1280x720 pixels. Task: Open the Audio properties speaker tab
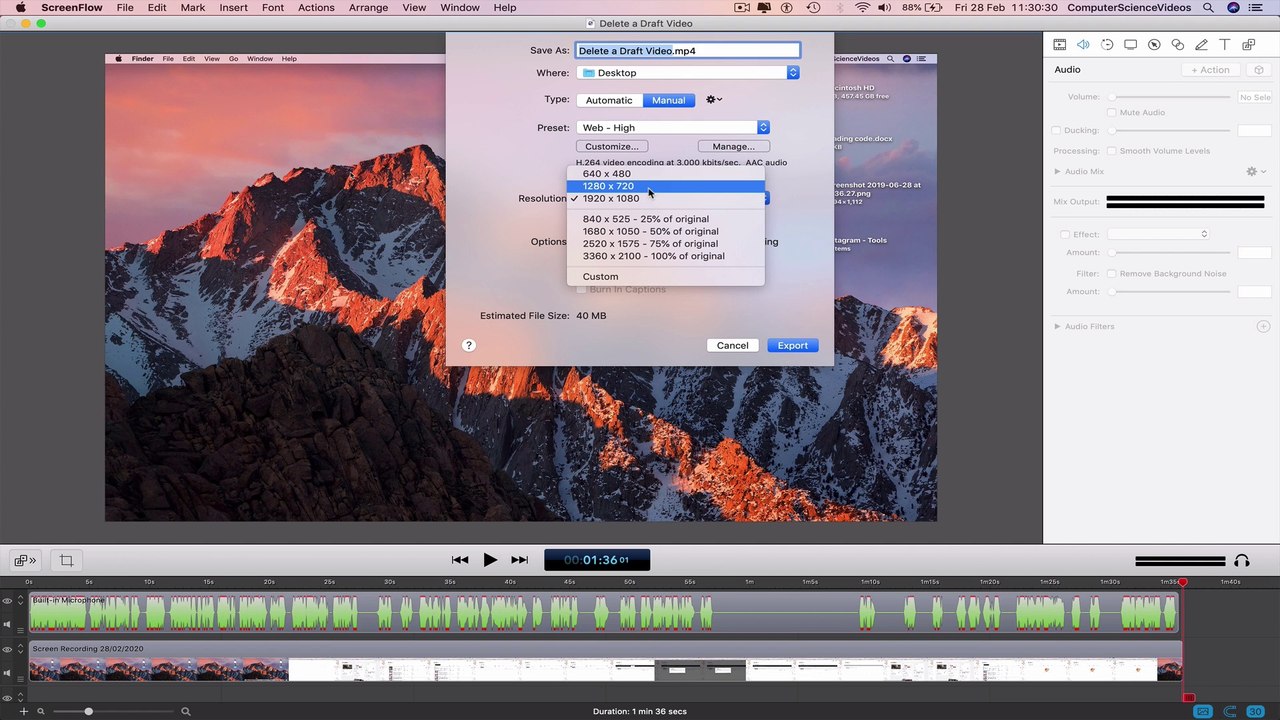pyautogui.click(x=1083, y=45)
